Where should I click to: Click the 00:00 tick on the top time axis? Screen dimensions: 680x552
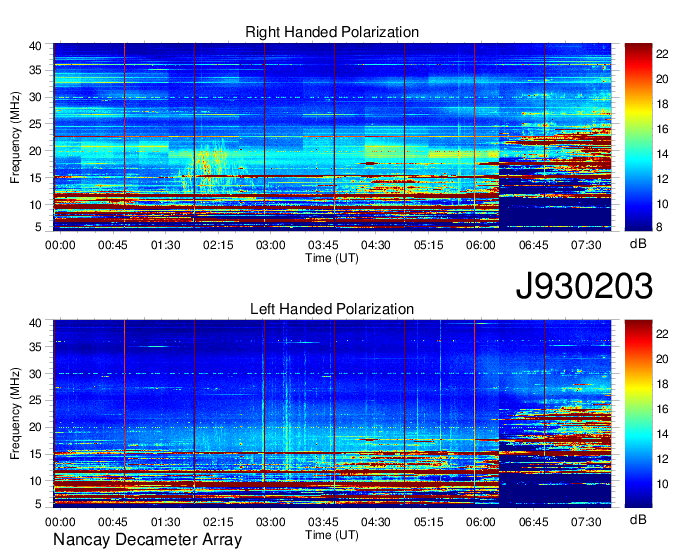(x=60, y=245)
